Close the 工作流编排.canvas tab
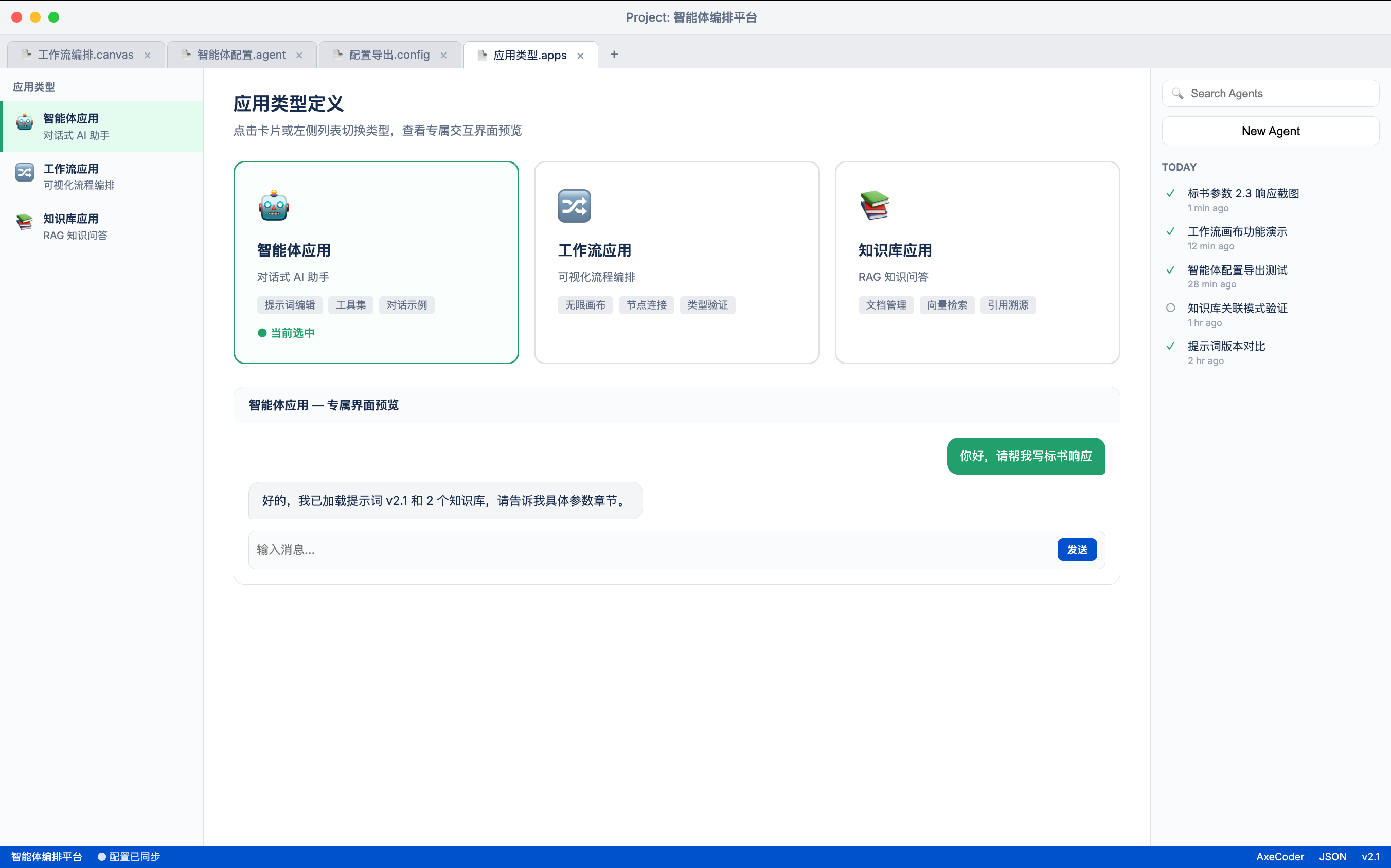 [x=148, y=55]
